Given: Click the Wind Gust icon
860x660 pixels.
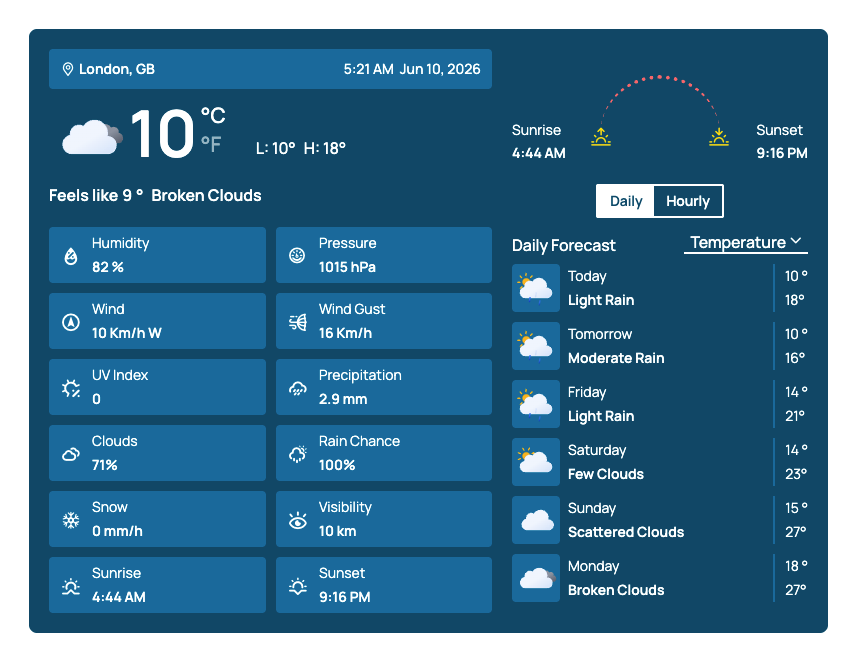Looking at the screenshot, I should click(x=298, y=322).
